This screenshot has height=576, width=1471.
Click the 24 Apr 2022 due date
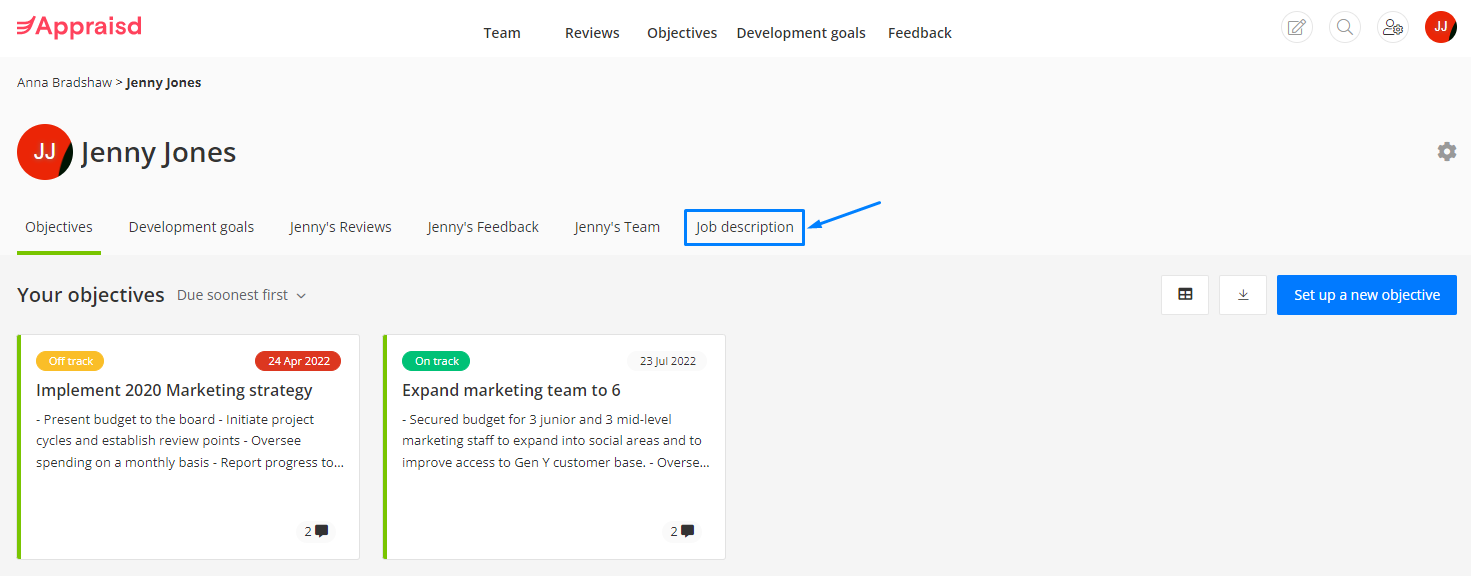click(x=298, y=361)
